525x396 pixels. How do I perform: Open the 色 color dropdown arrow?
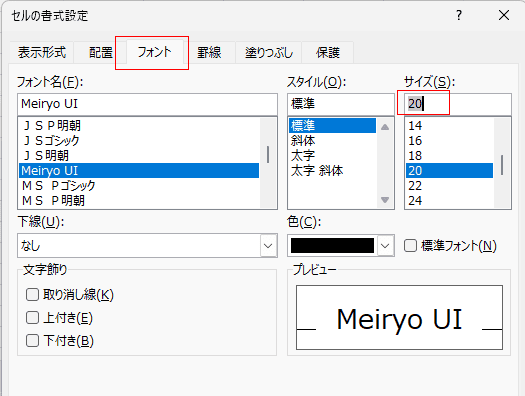point(385,246)
